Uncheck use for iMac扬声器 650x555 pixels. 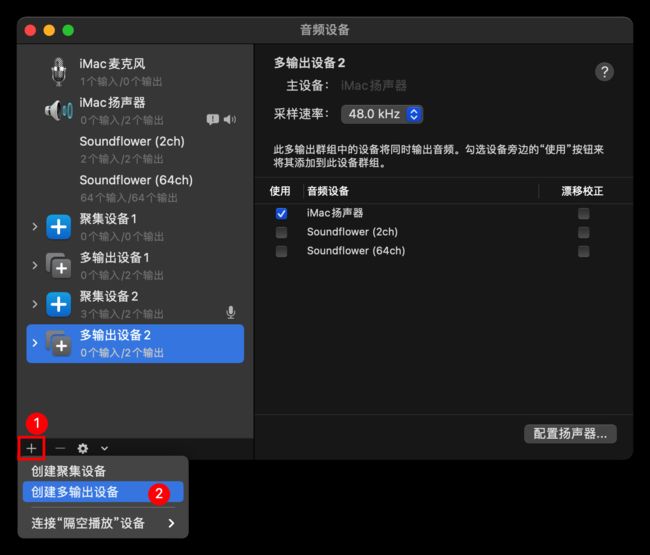point(281,213)
